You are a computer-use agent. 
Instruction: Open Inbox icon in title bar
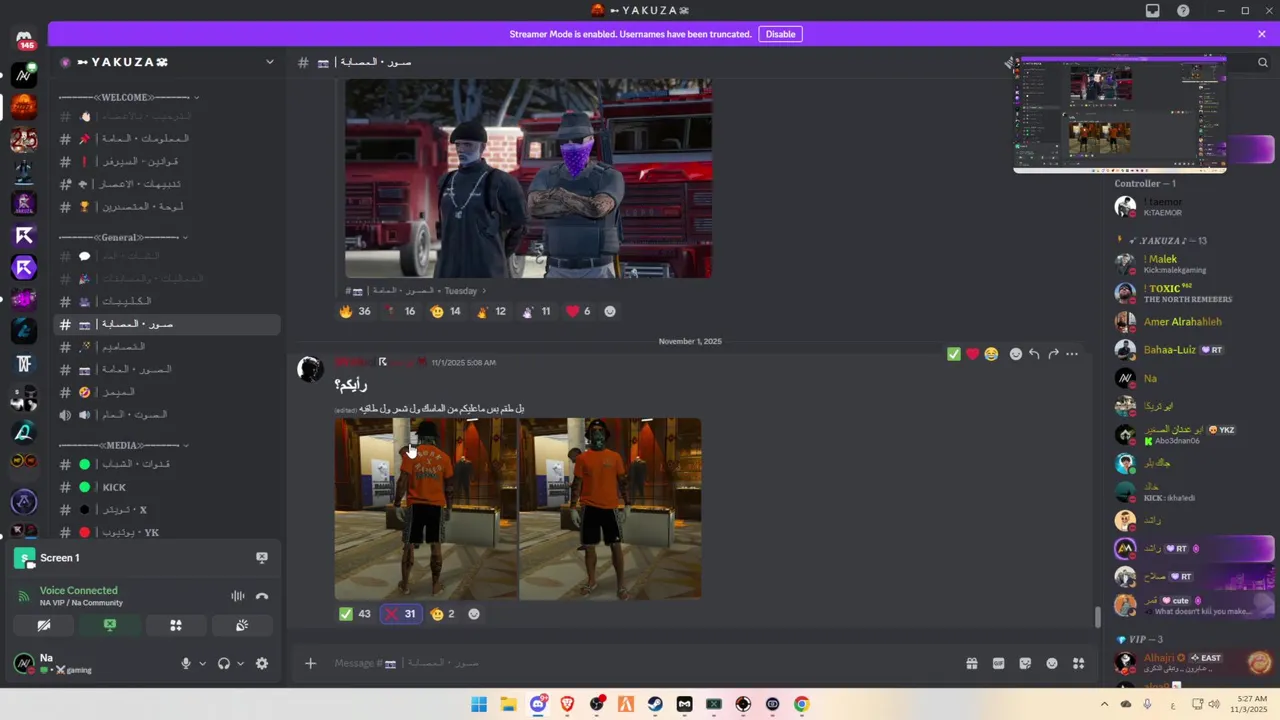coord(1153,11)
